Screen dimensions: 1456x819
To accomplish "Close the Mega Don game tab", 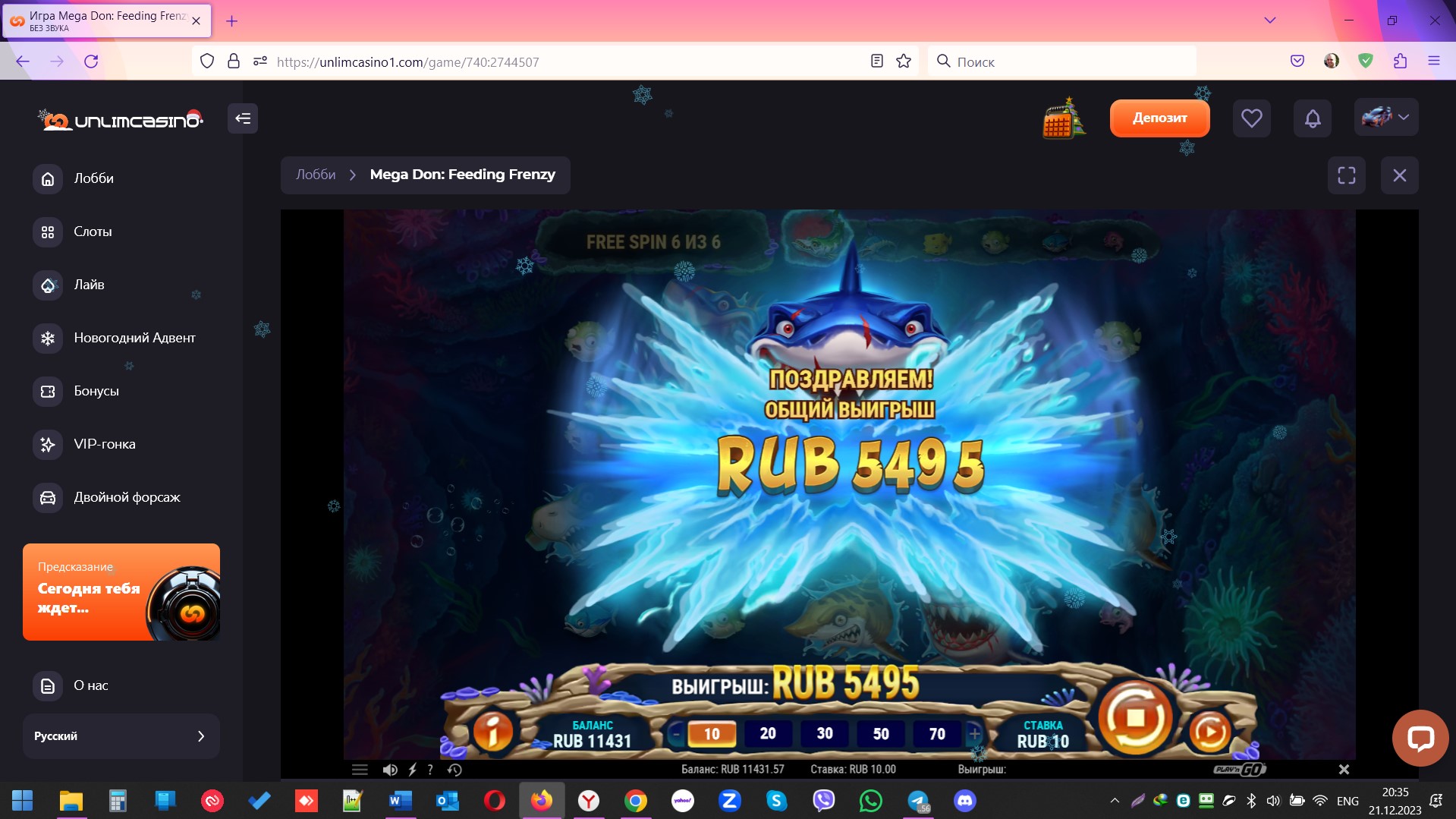I will click(x=197, y=21).
